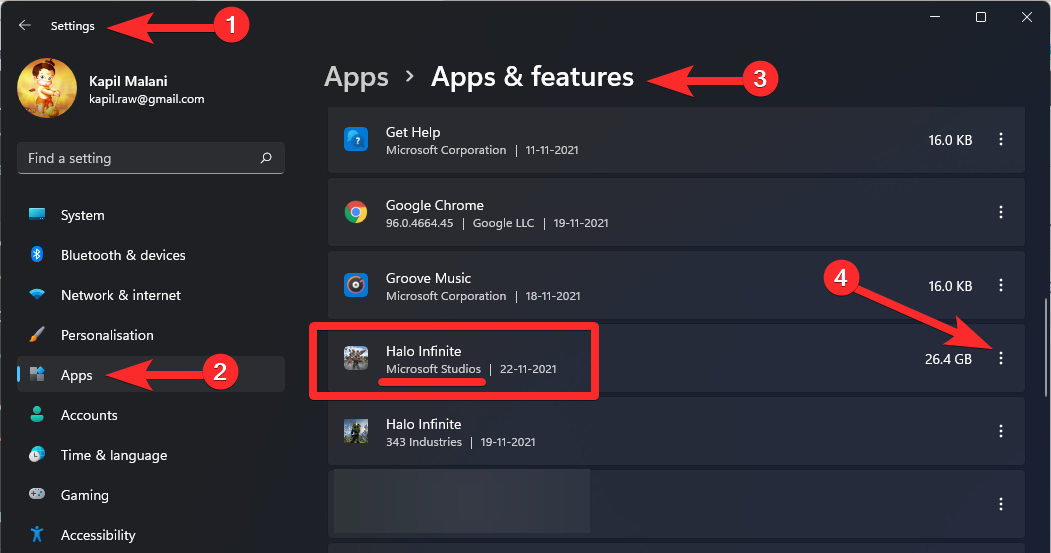Open the Accessibility settings icon

[x=37, y=535]
